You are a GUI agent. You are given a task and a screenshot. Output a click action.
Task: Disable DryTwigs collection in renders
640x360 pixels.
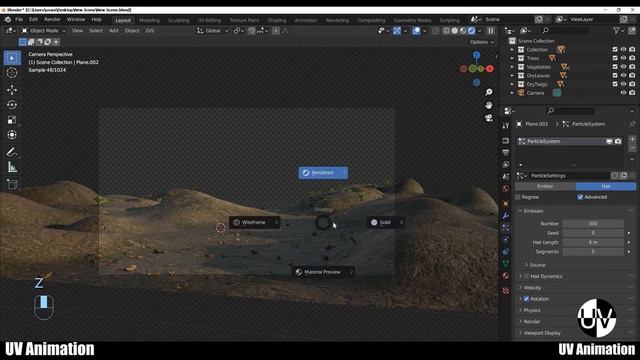(x=632, y=84)
